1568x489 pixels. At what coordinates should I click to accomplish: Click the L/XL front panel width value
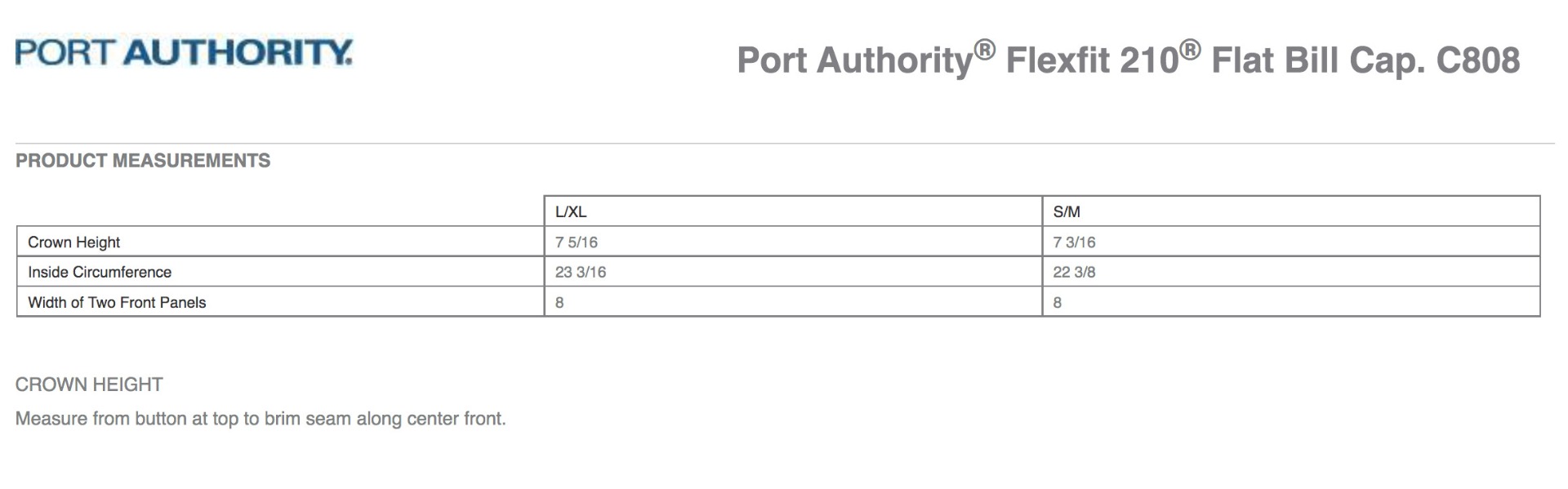click(x=559, y=303)
